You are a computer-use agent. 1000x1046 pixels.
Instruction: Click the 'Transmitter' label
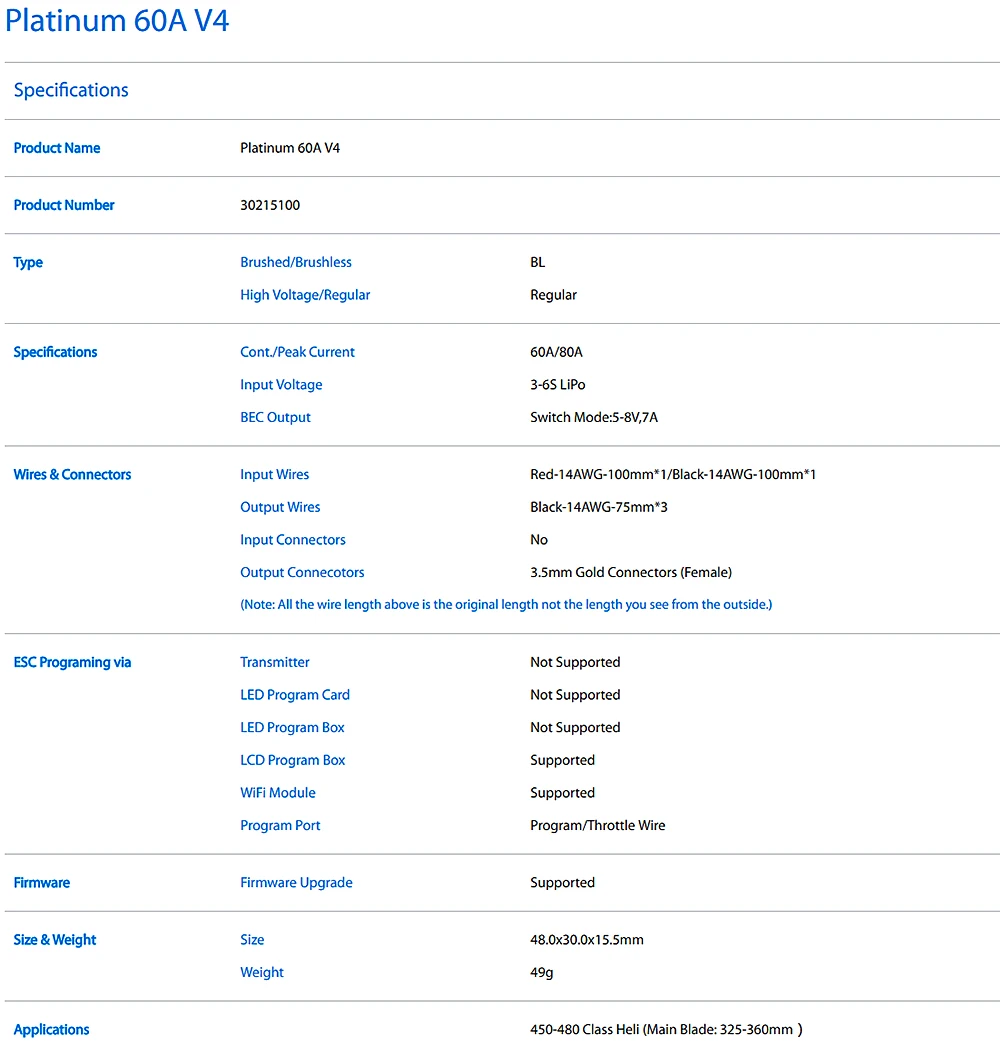275,662
